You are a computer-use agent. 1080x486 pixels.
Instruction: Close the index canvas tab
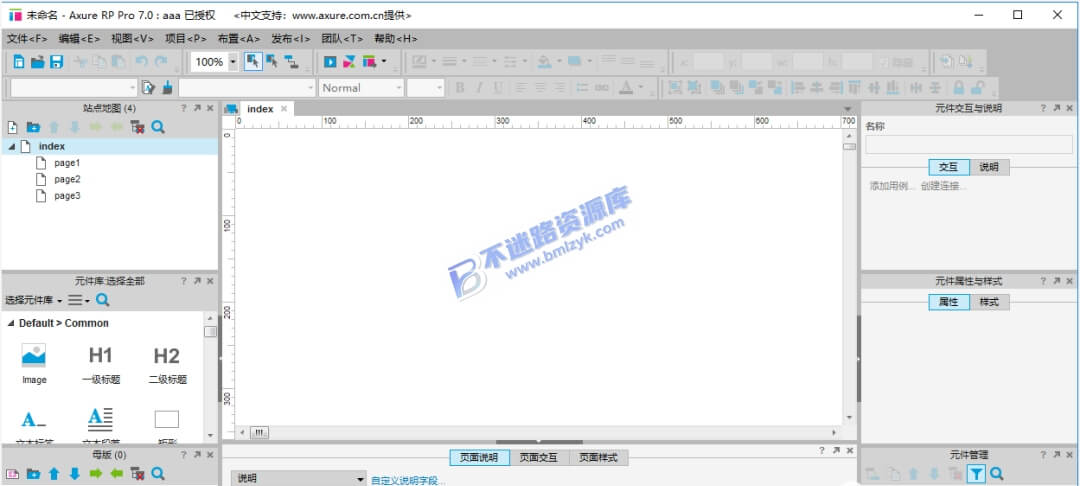tap(283, 109)
